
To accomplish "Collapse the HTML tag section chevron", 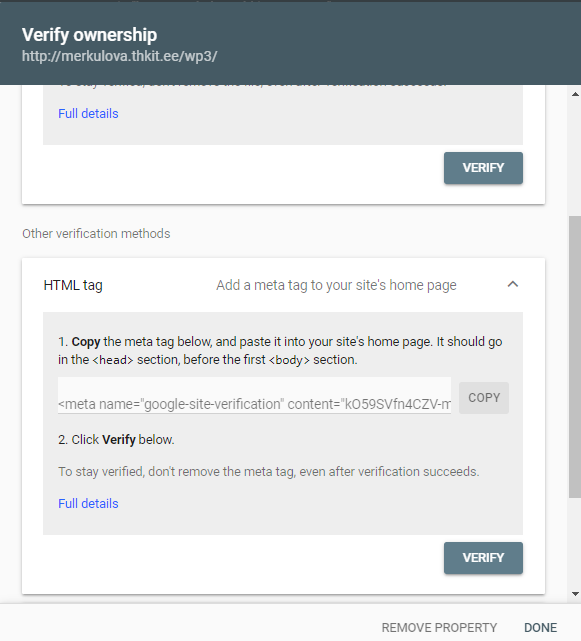I will click(x=513, y=285).
